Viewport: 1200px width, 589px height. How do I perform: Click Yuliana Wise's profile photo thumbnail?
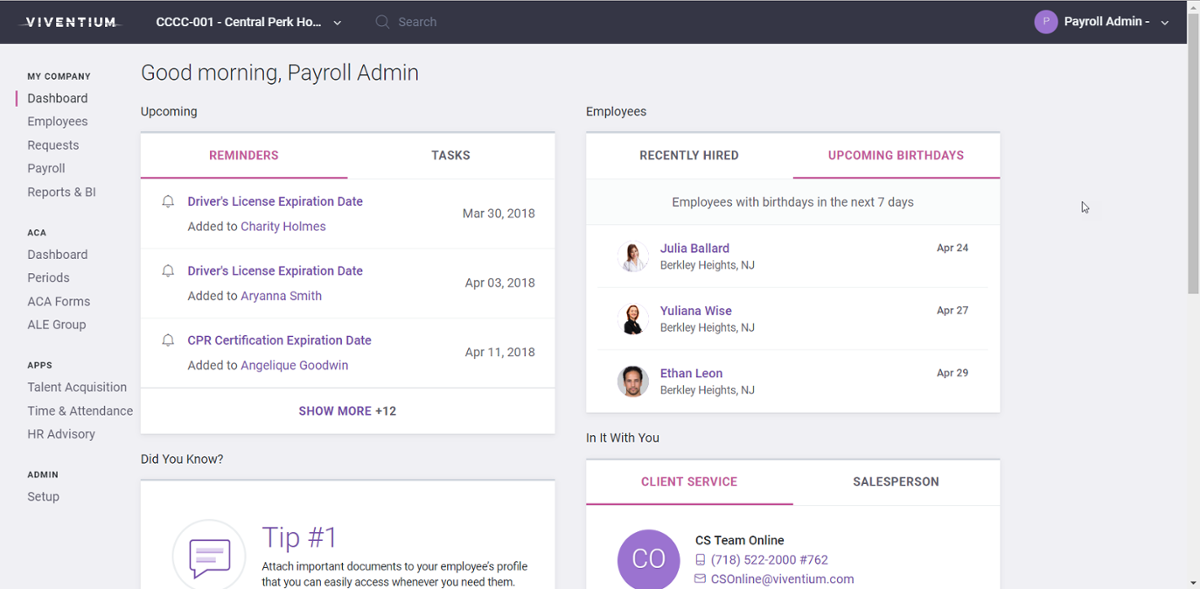click(633, 318)
